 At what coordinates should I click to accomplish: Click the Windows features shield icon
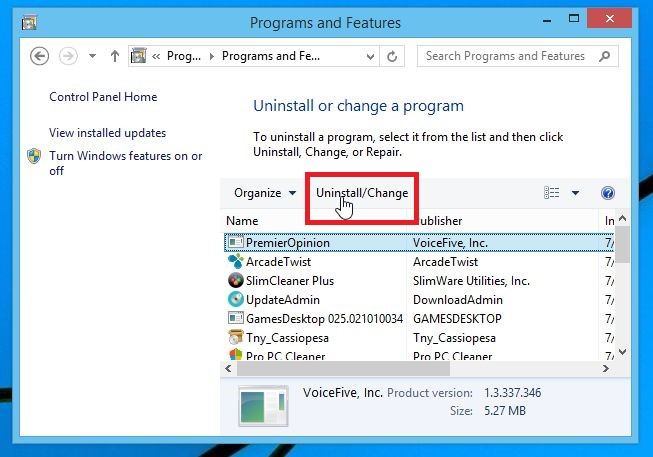tap(34, 156)
